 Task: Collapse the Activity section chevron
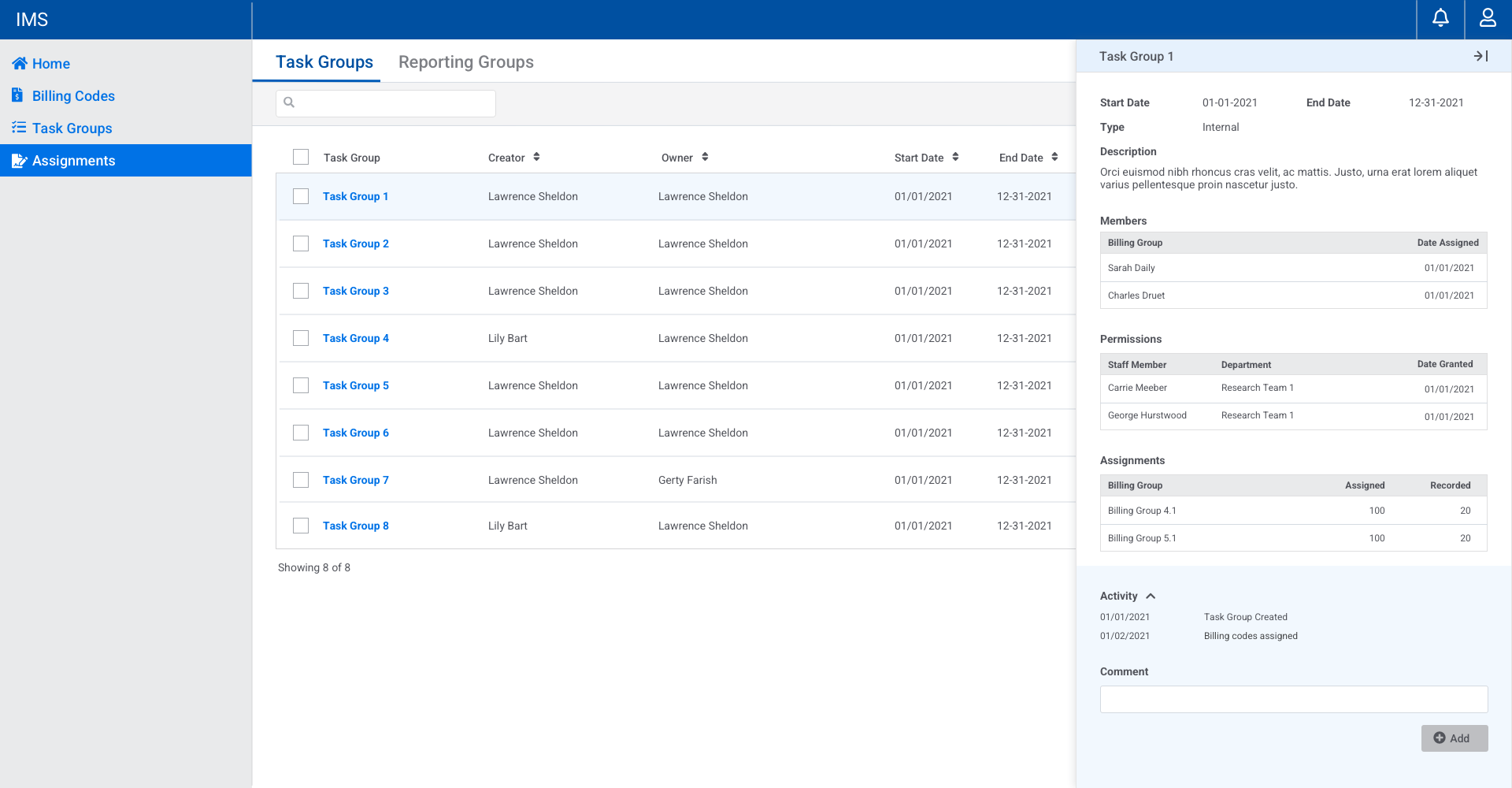1151,597
